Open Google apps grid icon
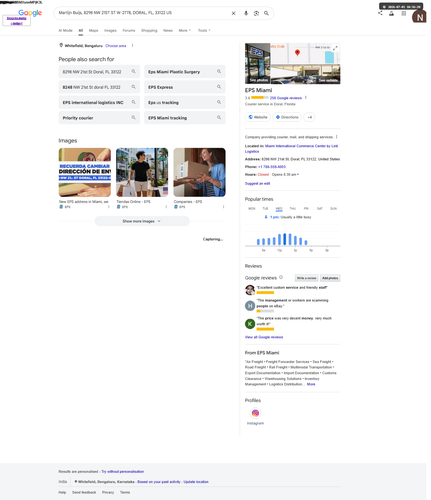 [x=404, y=13]
